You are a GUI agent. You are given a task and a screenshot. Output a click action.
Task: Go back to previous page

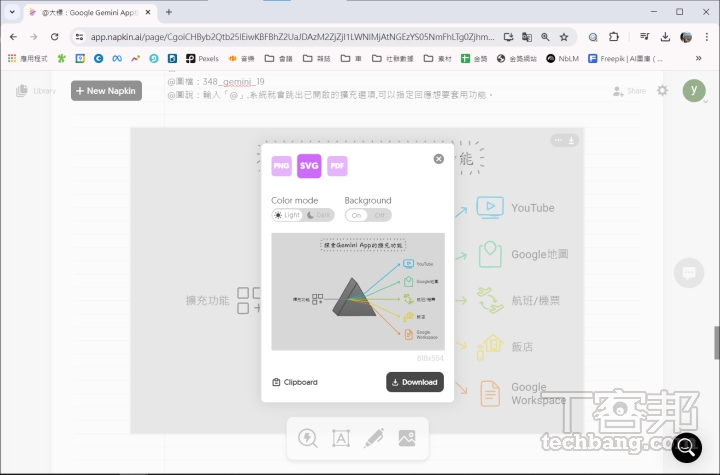pos(13,37)
